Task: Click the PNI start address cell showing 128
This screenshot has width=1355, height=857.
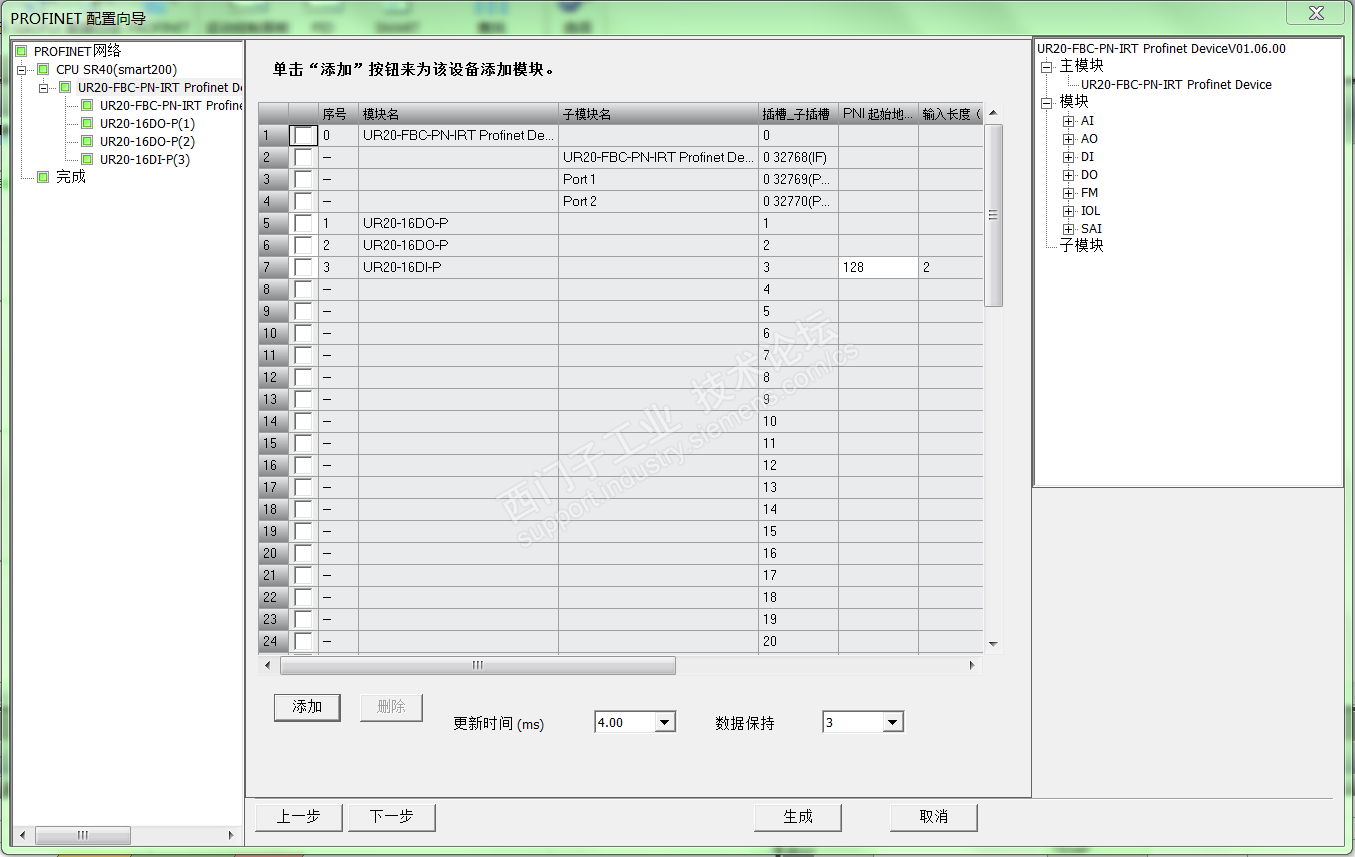Action: [878, 268]
